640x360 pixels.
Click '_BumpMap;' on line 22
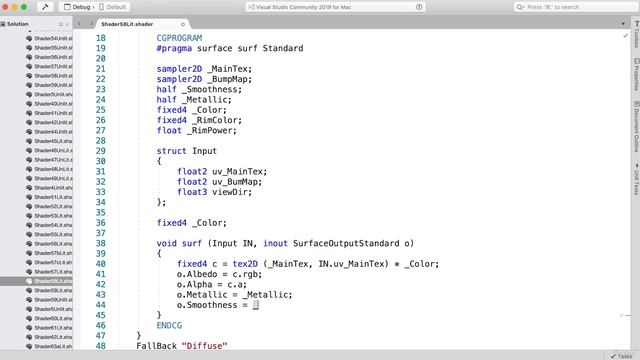(x=230, y=79)
